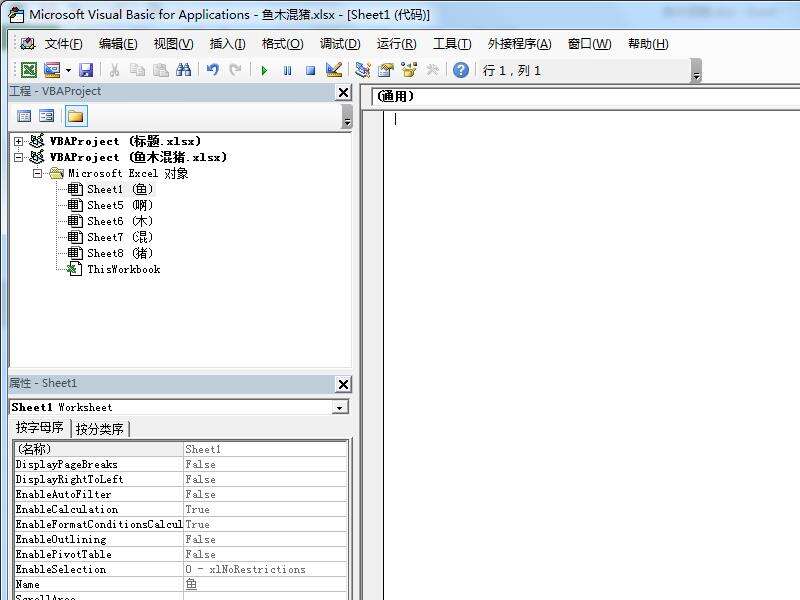Viewport: 800px width, 600px height.
Task: Open the 调试 Debug menu
Action: coord(339,43)
